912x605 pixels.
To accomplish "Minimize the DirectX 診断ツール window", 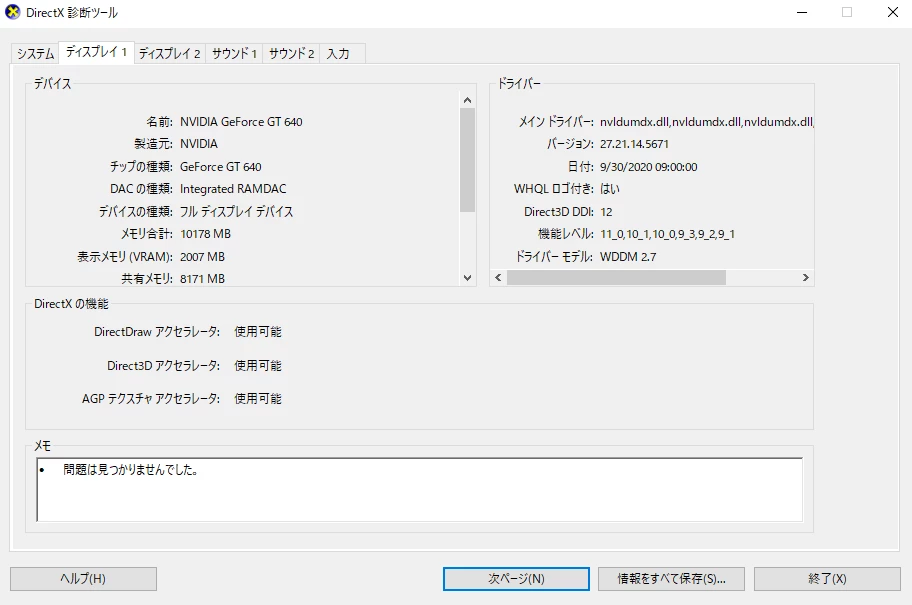I will 802,12.
